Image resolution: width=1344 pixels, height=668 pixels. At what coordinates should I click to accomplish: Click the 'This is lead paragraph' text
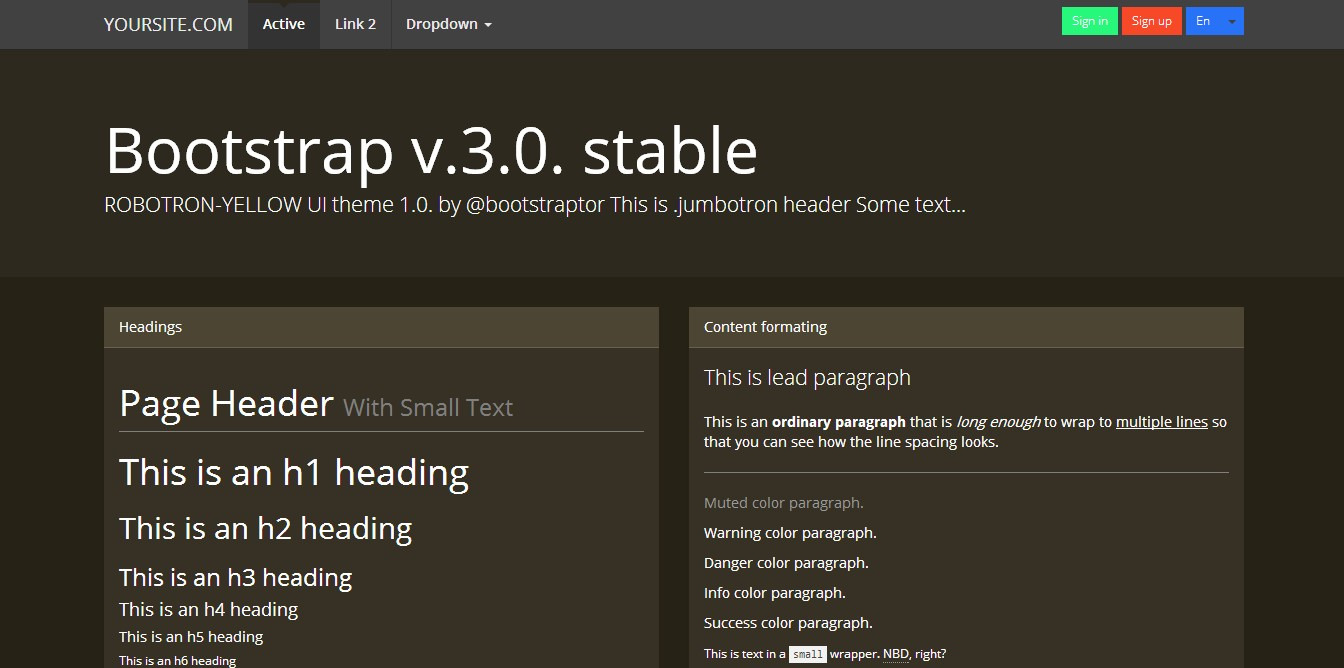pos(807,378)
